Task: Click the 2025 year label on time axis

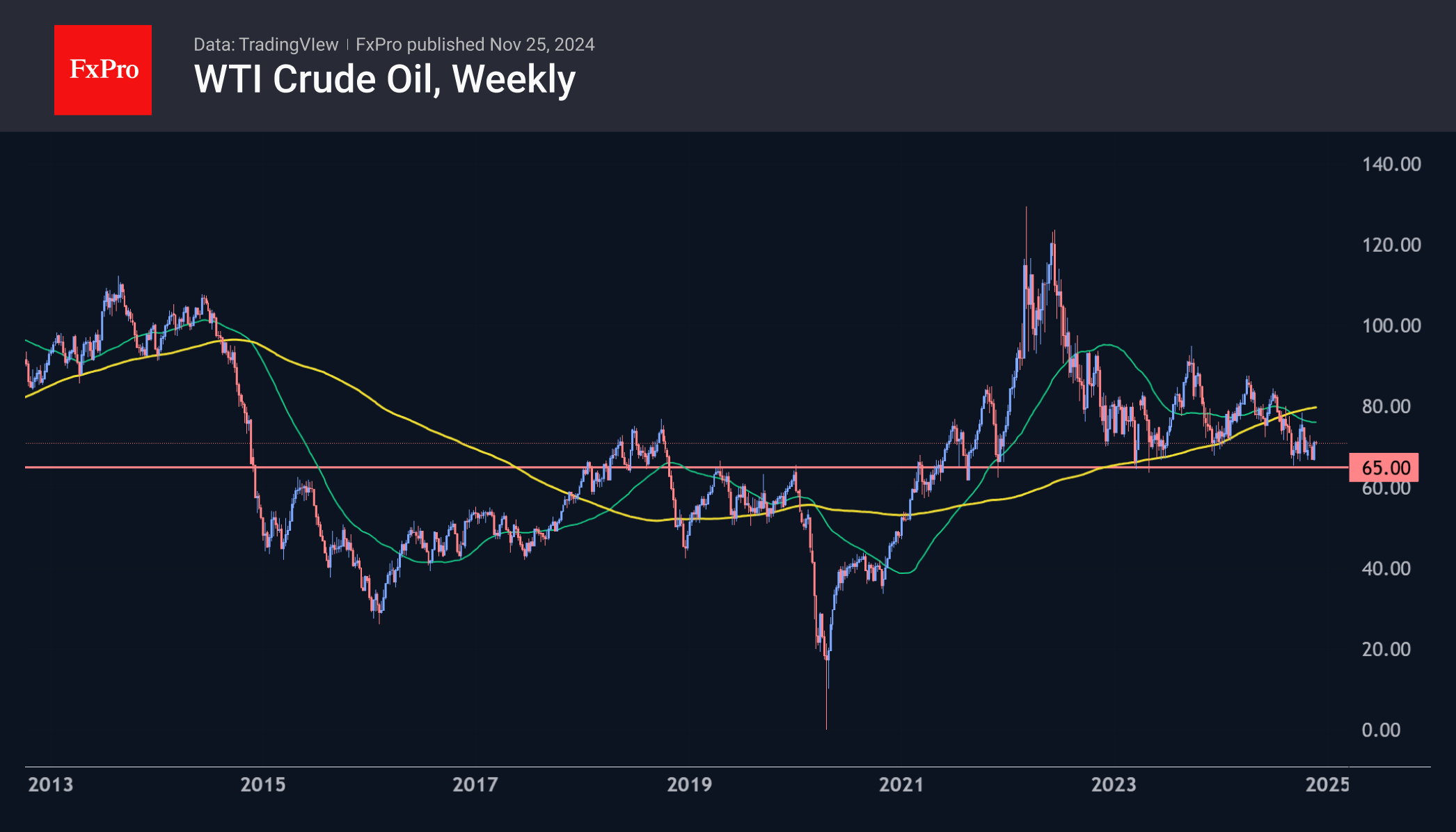Action: pyautogui.click(x=1327, y=785)
